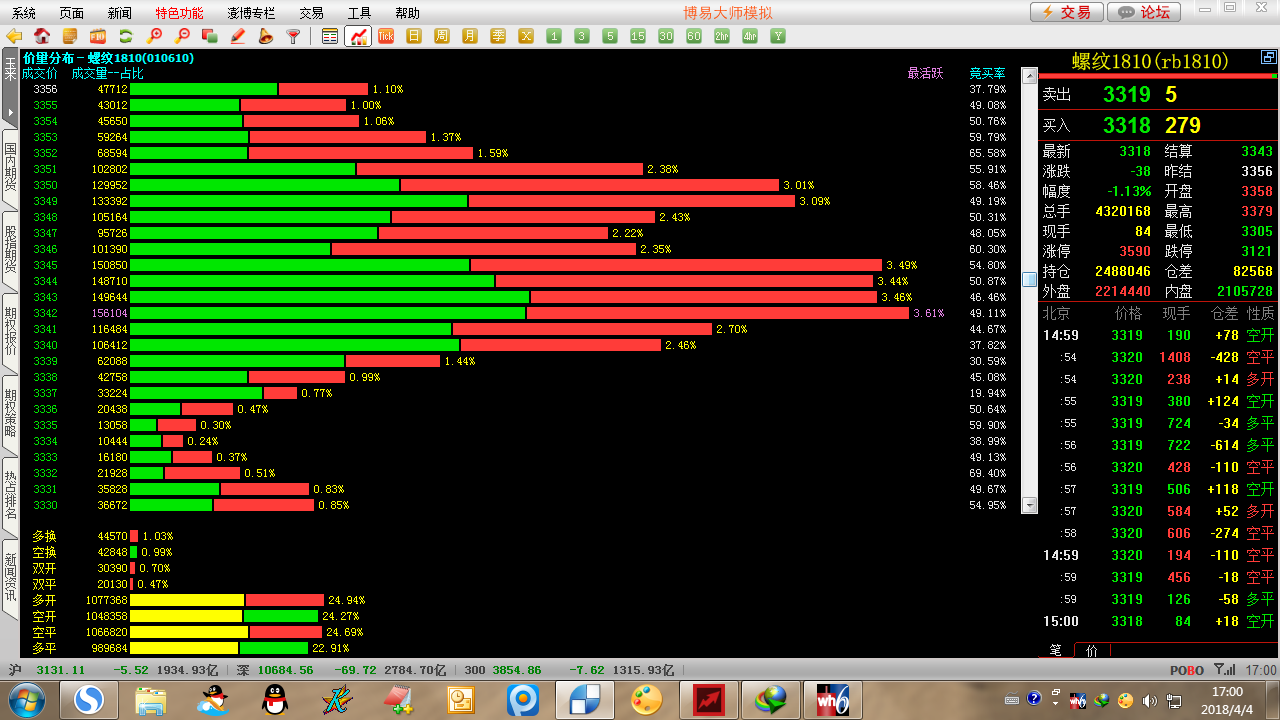The height and width of the screenshot is (720, 1280).
Task: Toggle the quote list table view icon
Action: click(330, 36)
